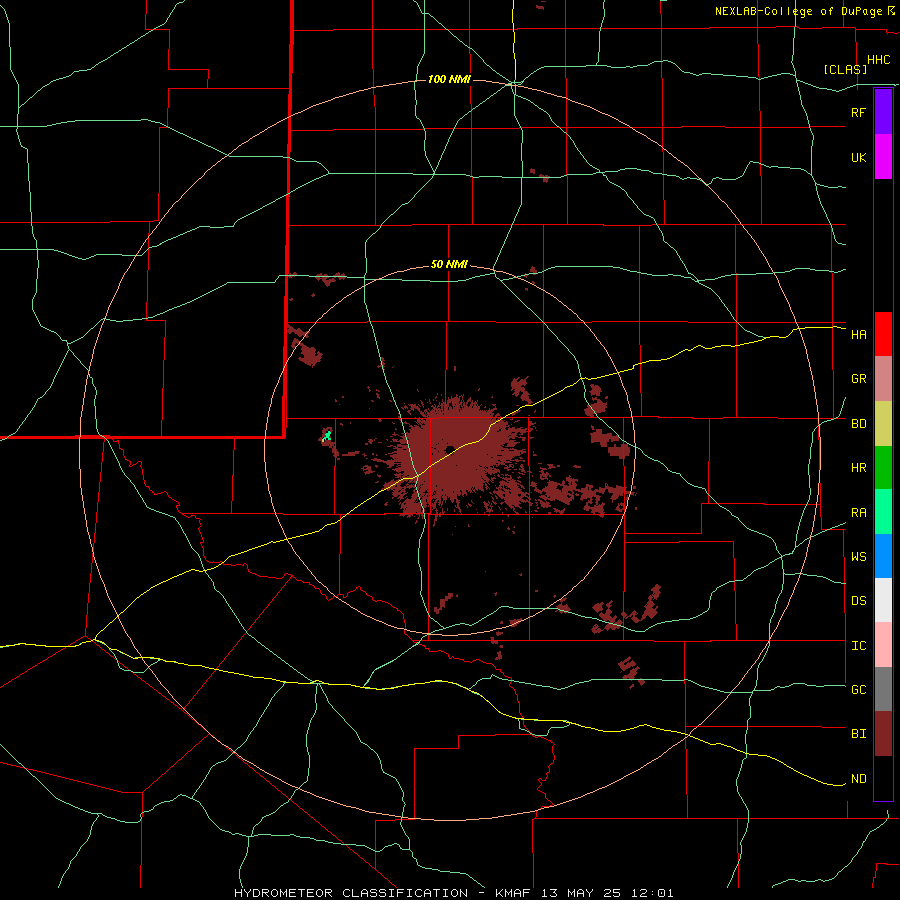Click the GC legend label

[858, 690]
